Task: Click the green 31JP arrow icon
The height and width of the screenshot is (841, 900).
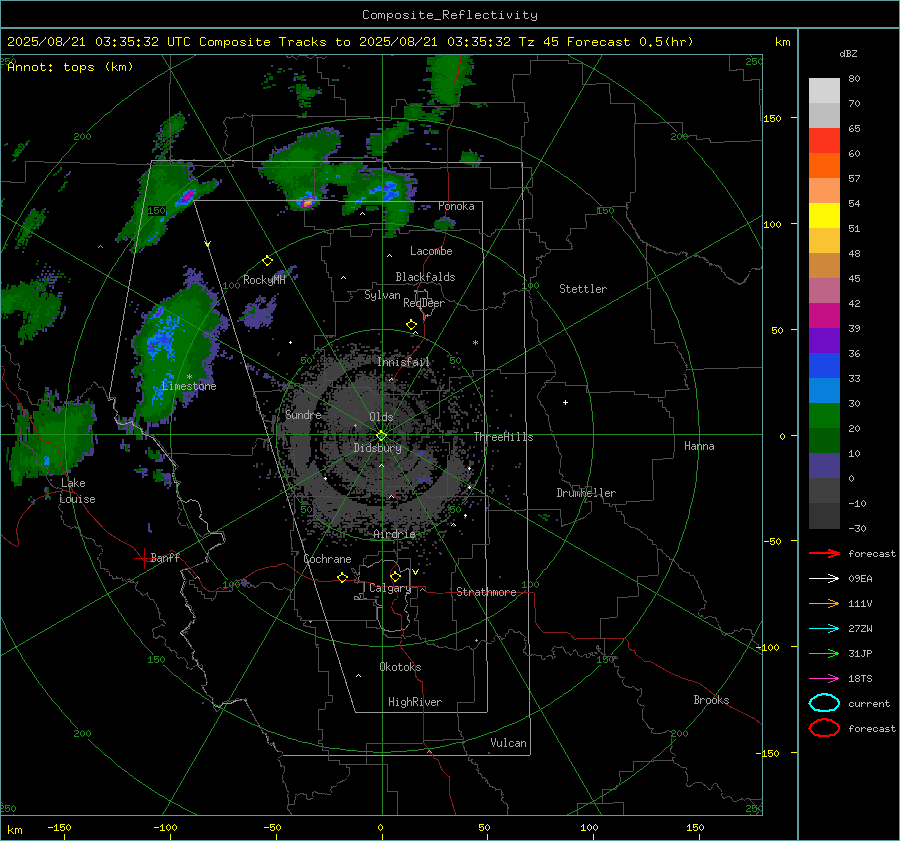Action: tap(824, 653)
